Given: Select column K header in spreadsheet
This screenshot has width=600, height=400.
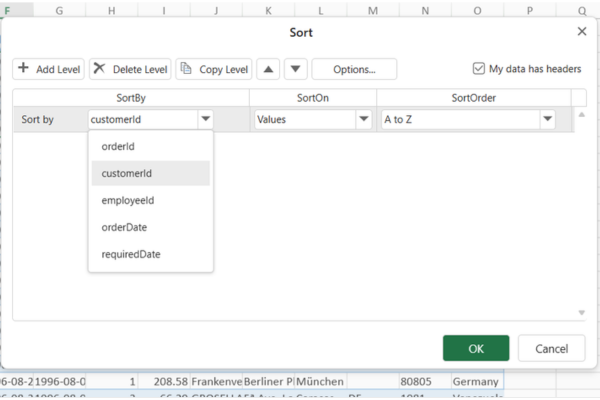Looking at the screenshot, I should tap(268, 10).
